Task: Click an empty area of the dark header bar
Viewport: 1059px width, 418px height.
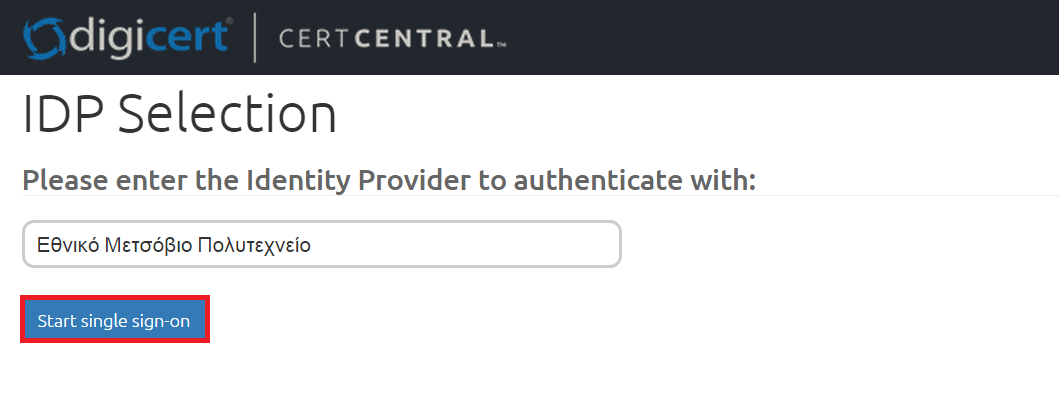Action: (777, 37)
